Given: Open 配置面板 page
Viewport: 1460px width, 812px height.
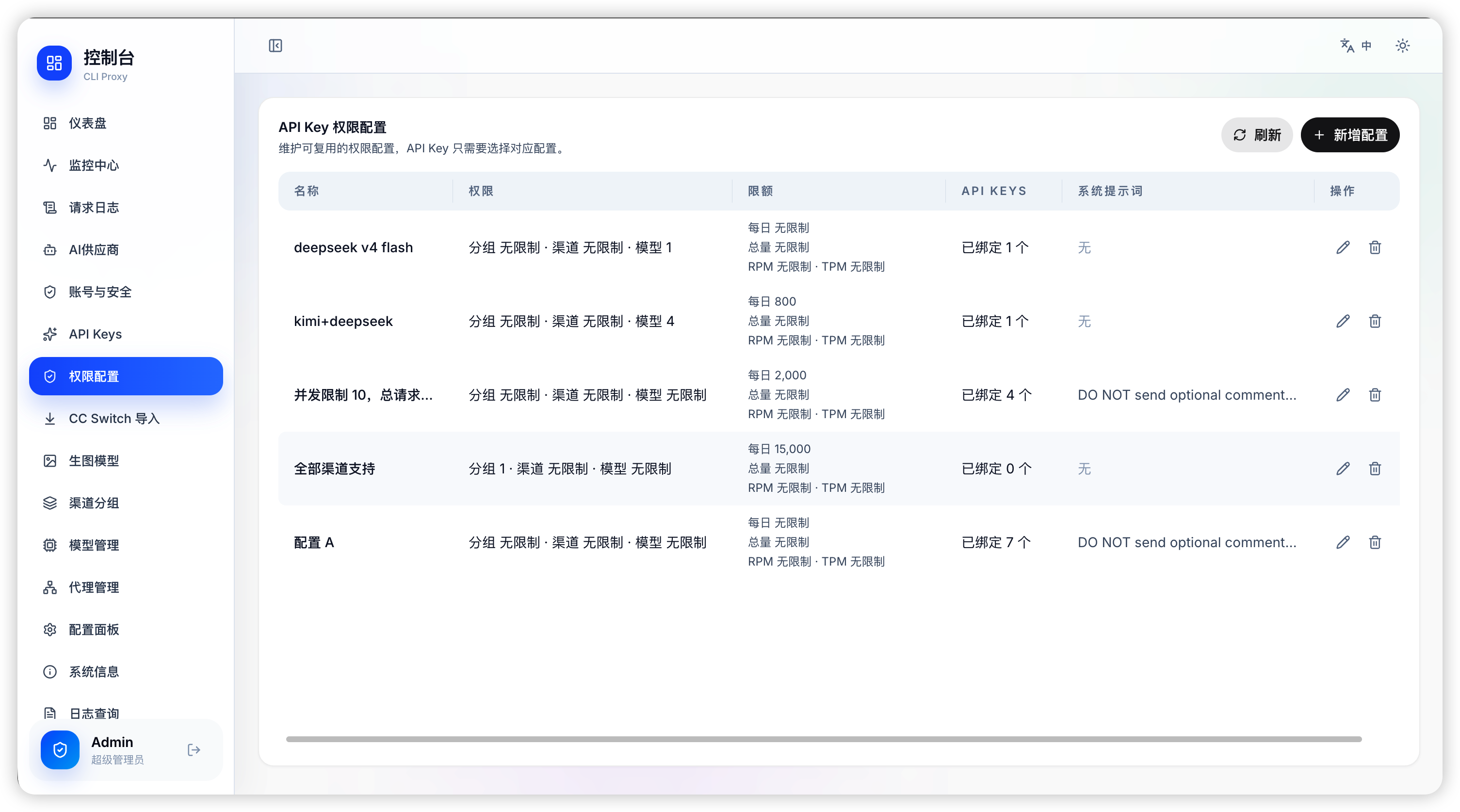Looking at the screenshot, I should pyautogui.click(x=126, y=630).
